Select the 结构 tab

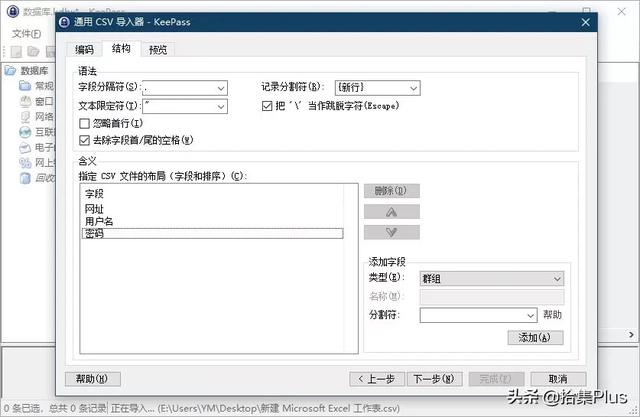[121, 49]
